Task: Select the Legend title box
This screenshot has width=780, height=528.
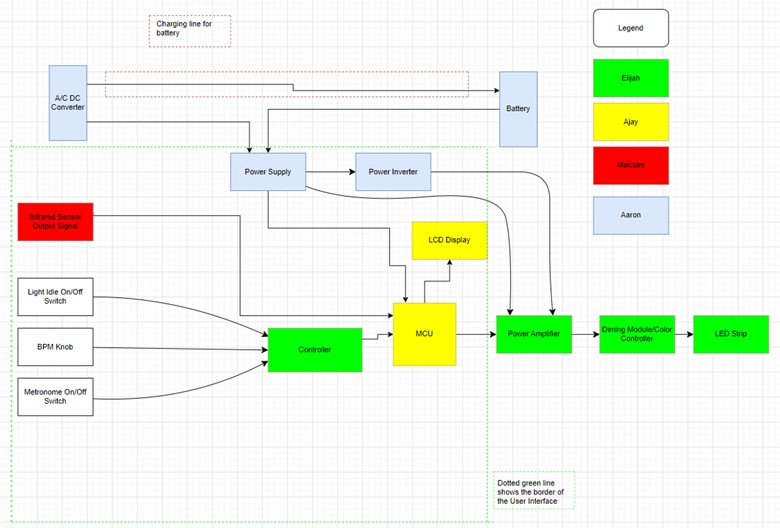Action: (630, 28)
